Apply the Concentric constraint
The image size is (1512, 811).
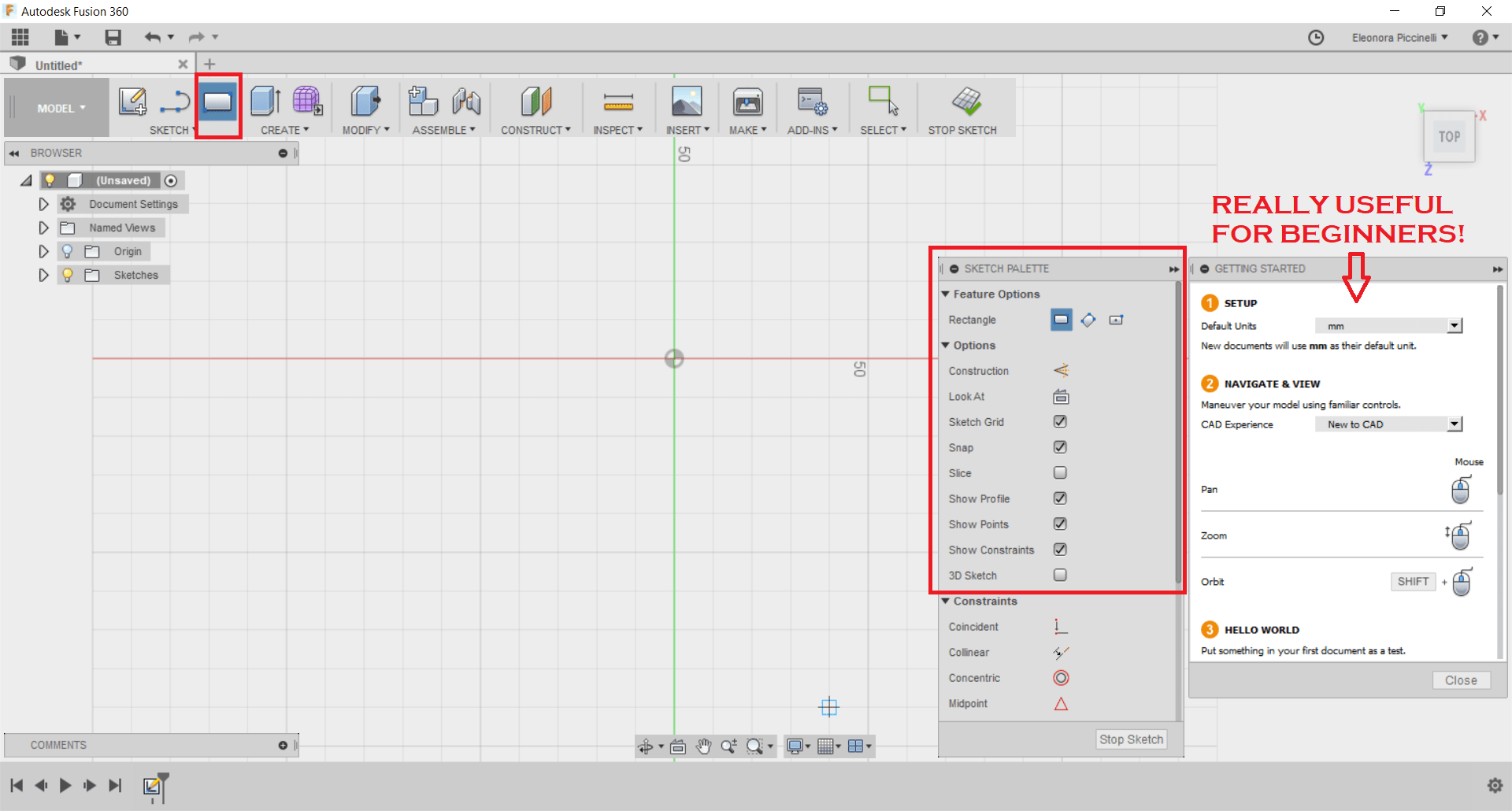click(x=1061, y=677)
